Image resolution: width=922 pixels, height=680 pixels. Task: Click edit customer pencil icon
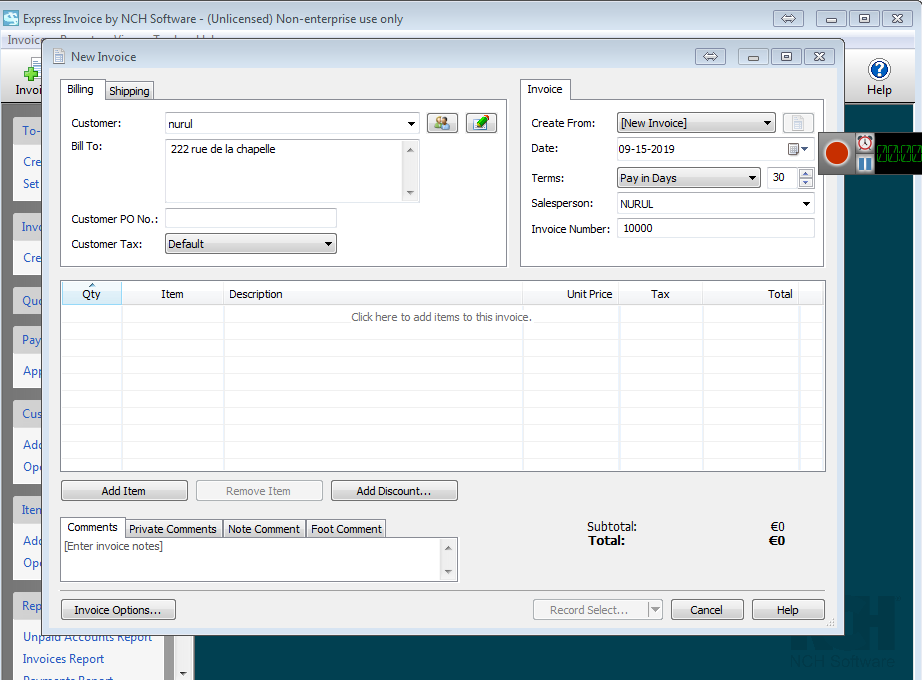click(481, 123)
